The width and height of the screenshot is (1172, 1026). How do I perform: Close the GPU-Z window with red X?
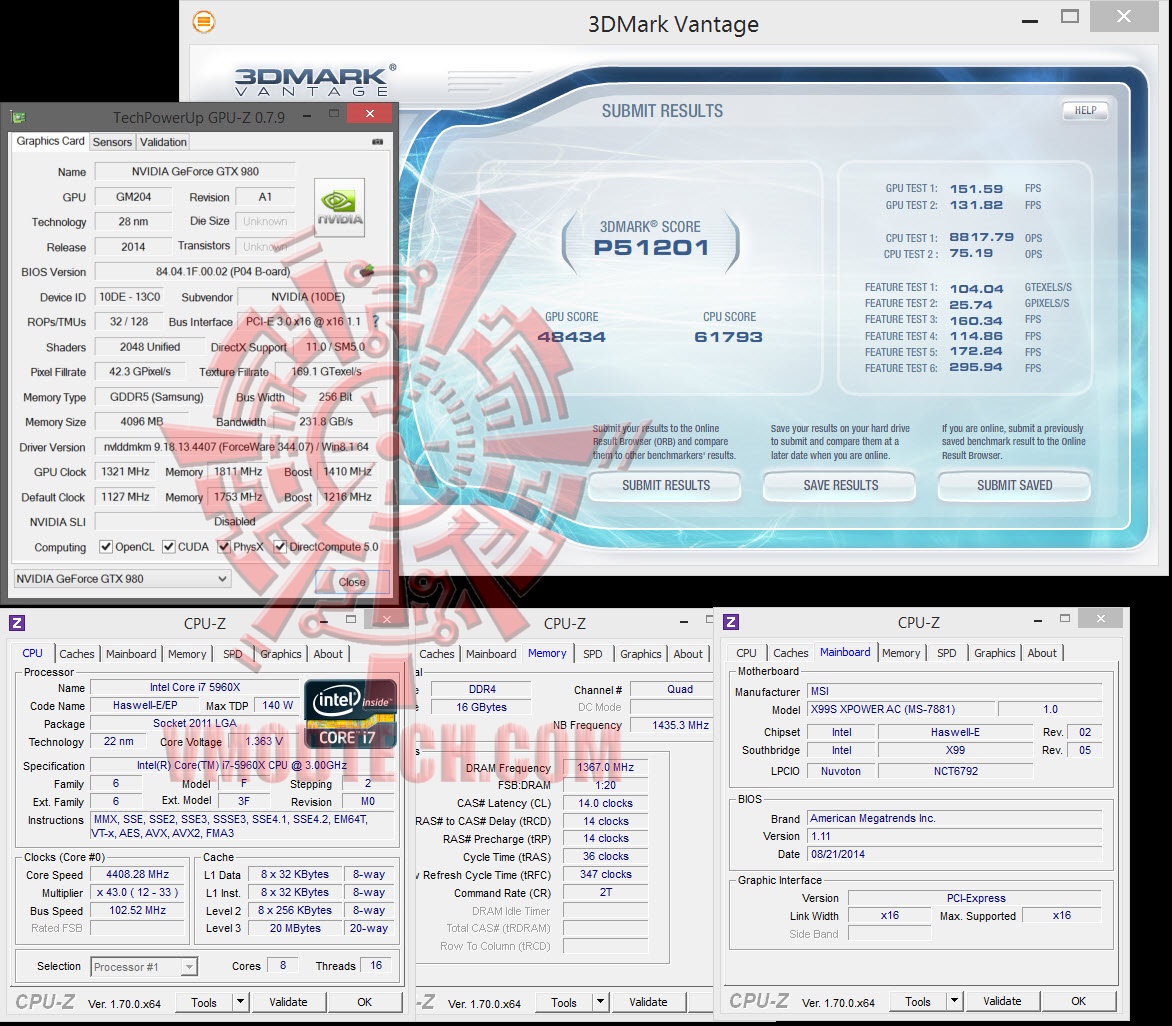[x=370, y=114]
